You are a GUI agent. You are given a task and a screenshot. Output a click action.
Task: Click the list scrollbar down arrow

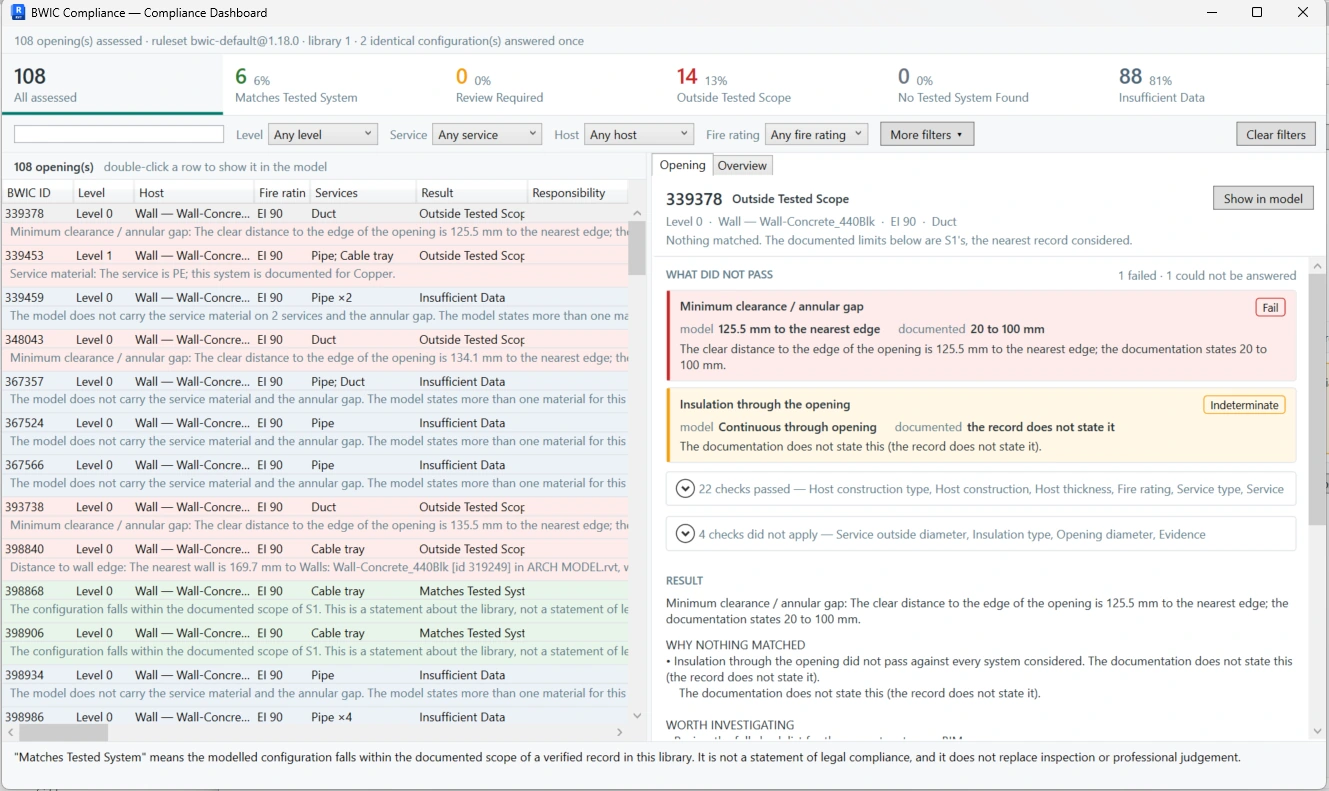638,716
